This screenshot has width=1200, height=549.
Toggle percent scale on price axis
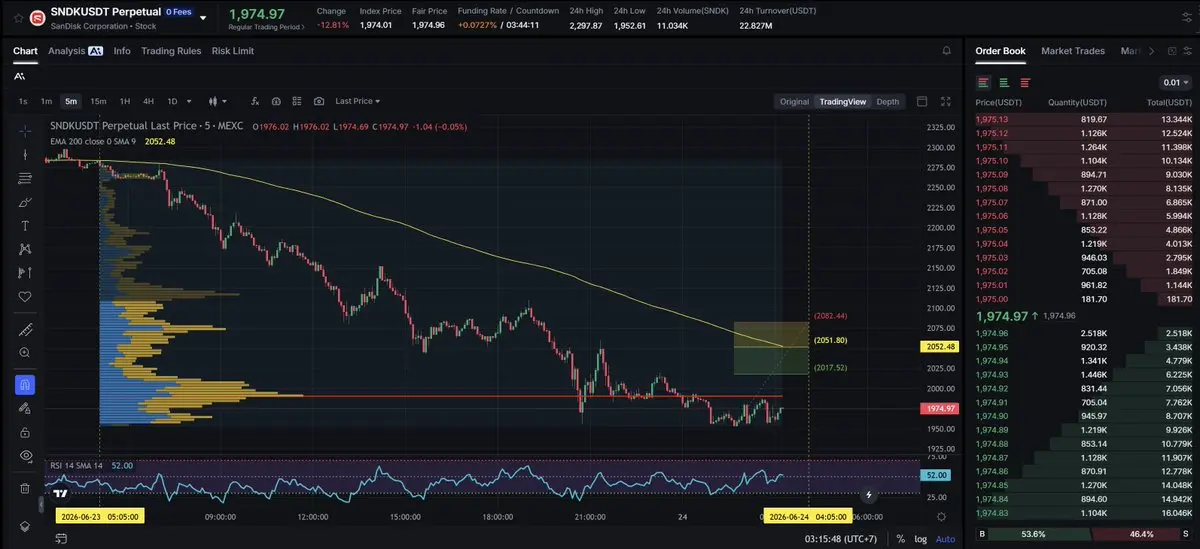pyautogui.click(x=900, y=538)
